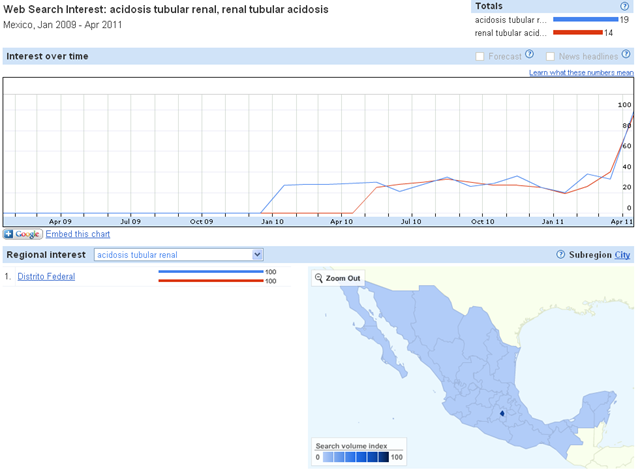Click help icon after News headlines

tap(627, 55)
